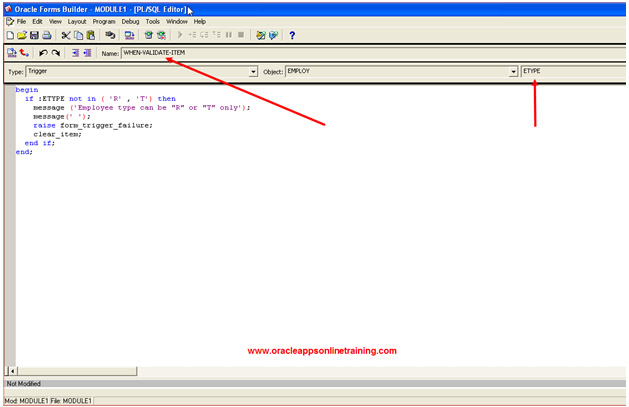The width and height of the screenshot is (629, 407).
Task: Click the Open file folder icon
Action: click(21, 35)
